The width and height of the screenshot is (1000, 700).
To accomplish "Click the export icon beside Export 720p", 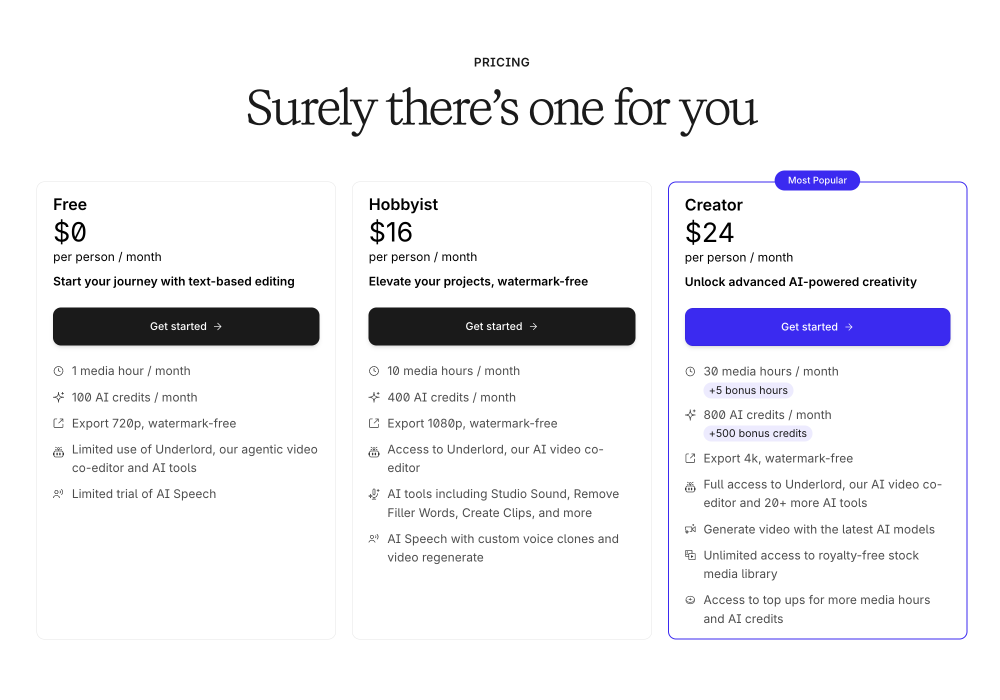I will 58,423.
